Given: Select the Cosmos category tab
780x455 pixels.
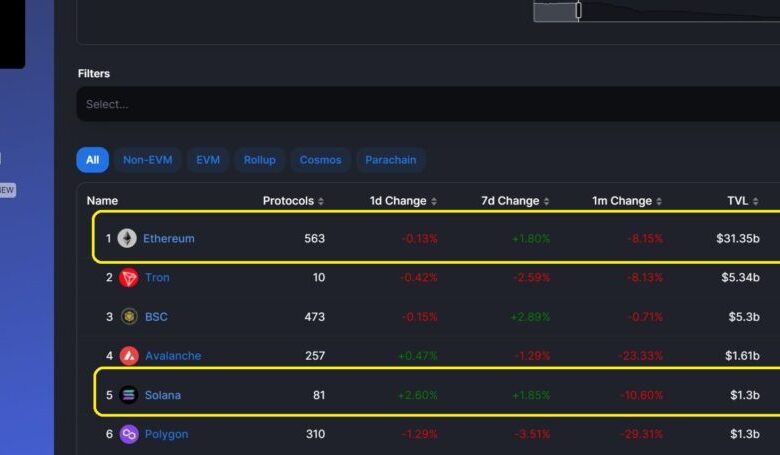Looking at the screenshot, I should tap(320, 160).
